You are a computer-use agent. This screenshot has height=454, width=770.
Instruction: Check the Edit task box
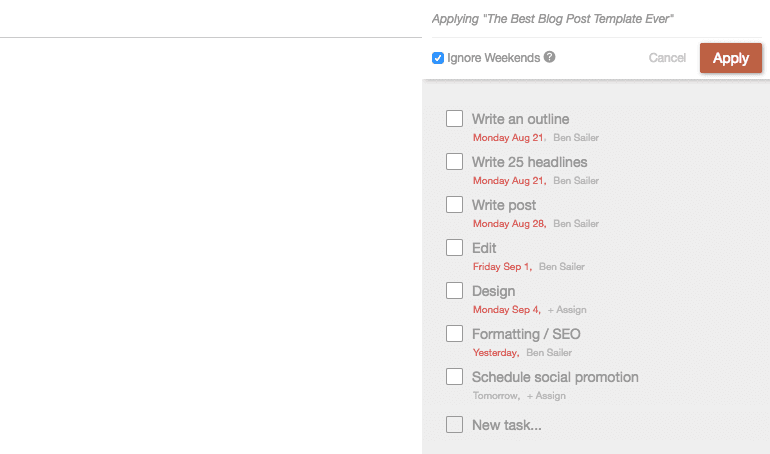(x=454, y=247)
